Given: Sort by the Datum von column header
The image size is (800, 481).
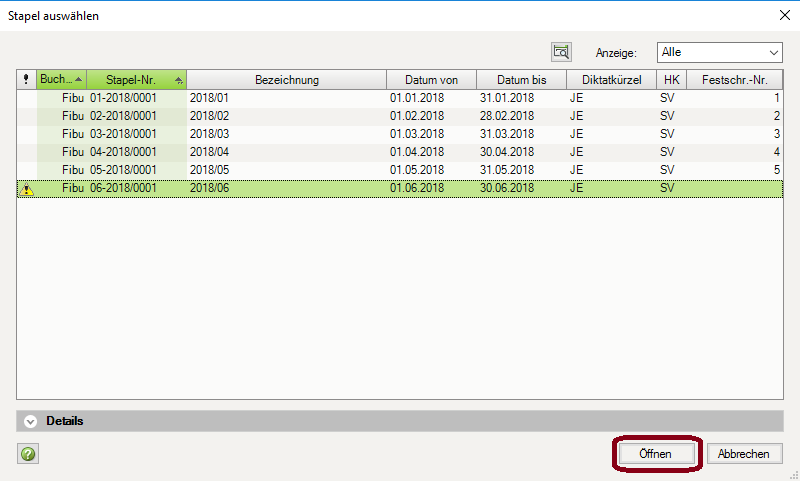Looking at the screenshot, I should [x=431, y=80].
